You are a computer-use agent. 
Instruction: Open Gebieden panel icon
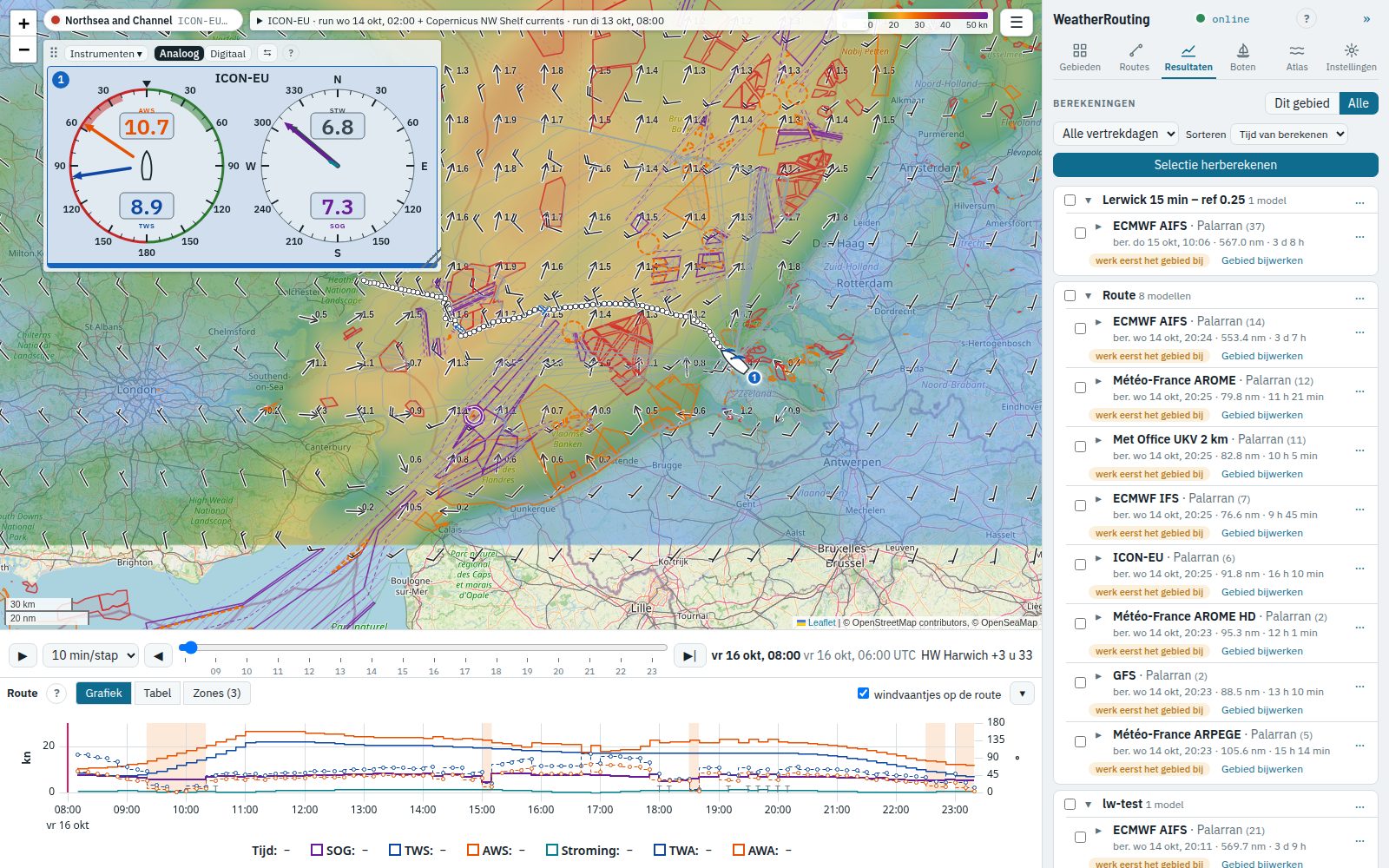click(x=1080, y=58)
